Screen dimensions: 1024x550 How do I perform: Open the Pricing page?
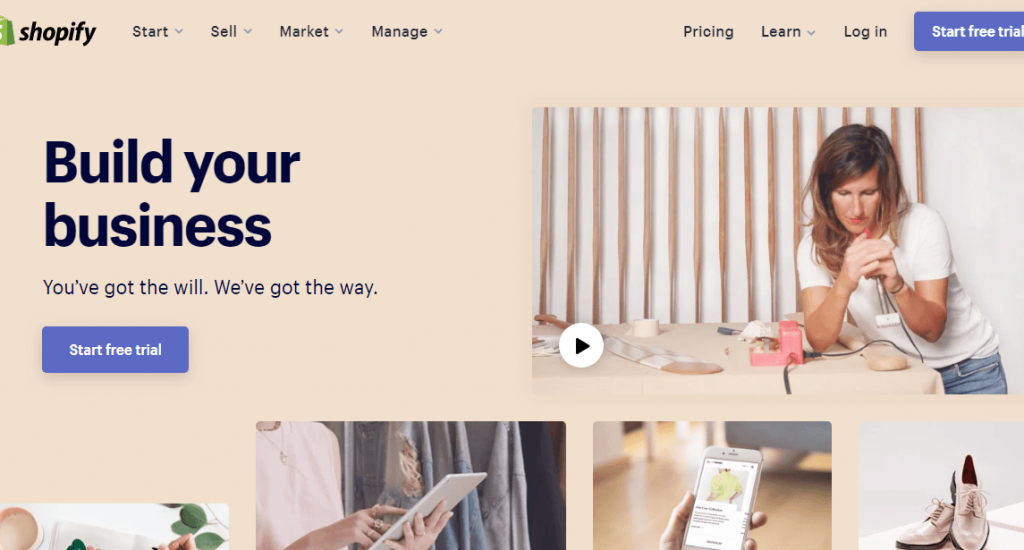click(709, 31)
